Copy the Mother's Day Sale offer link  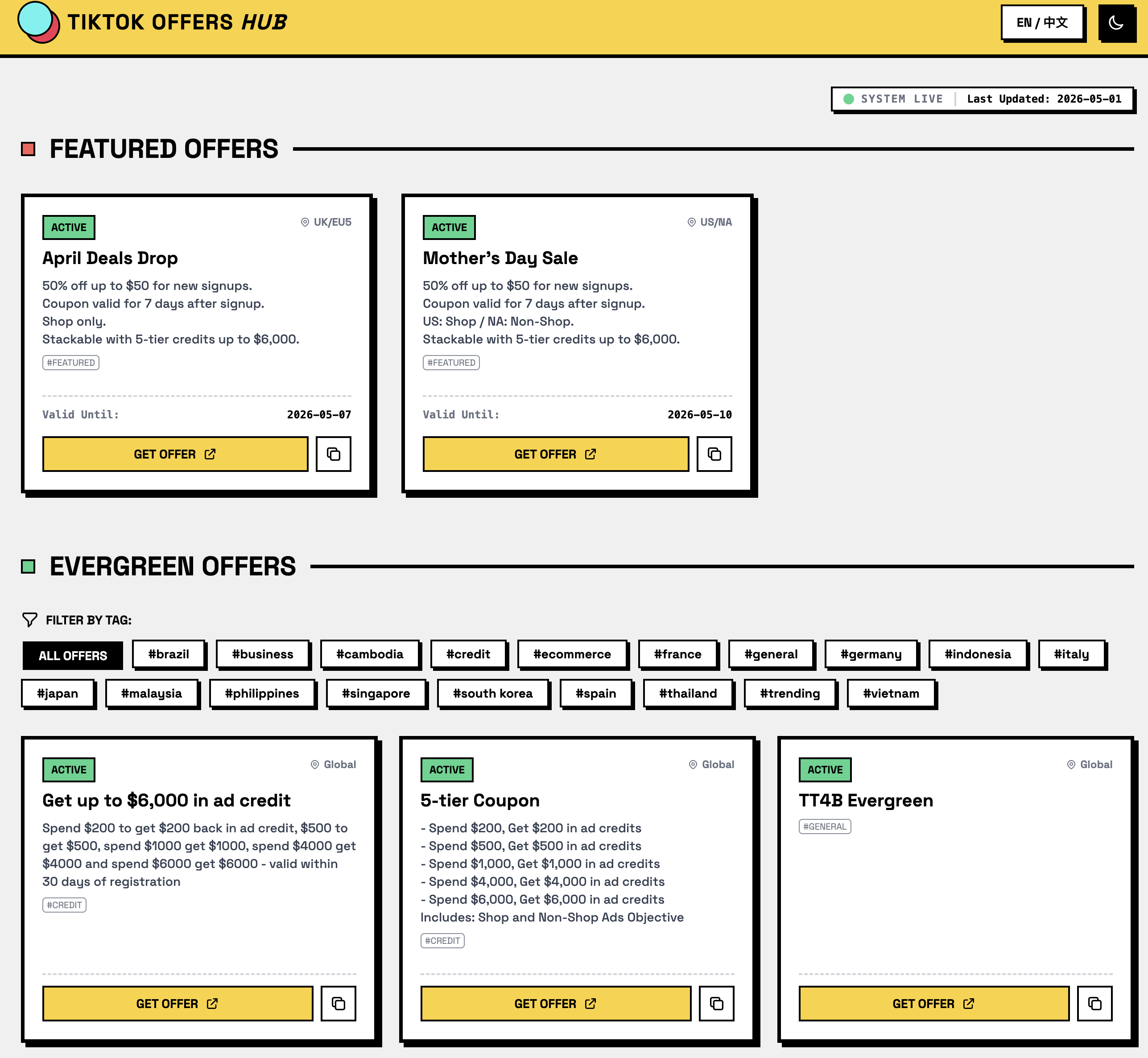point(714,454)
